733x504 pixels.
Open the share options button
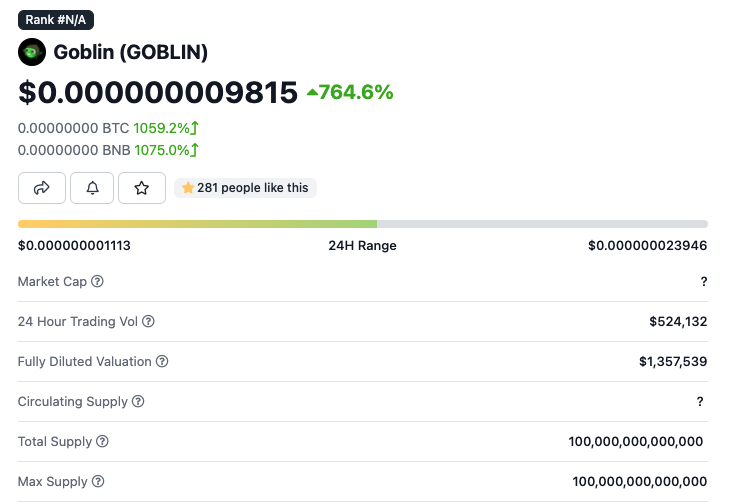(42, 187)
